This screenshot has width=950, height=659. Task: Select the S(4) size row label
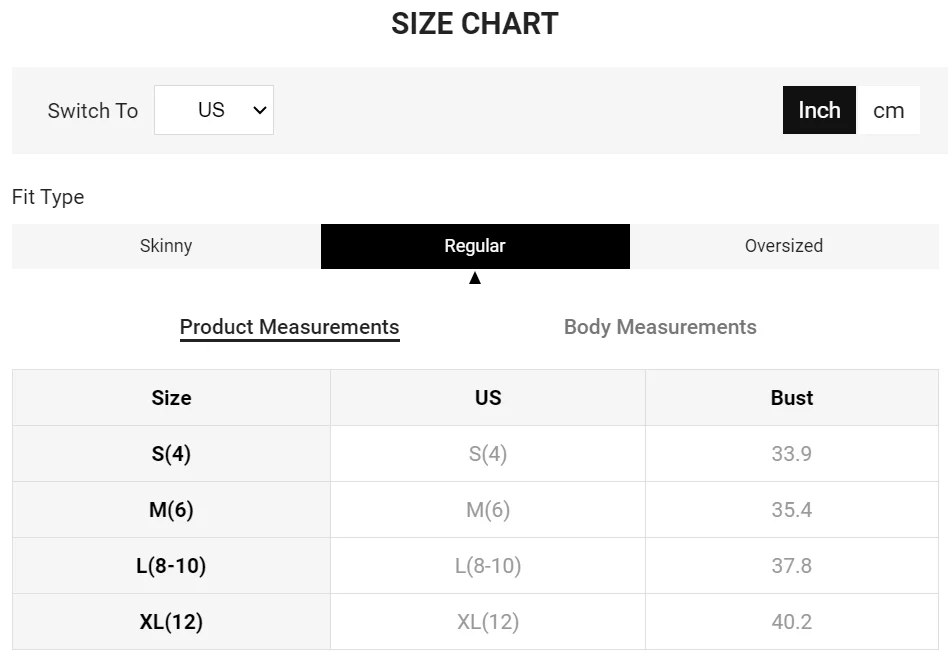[171, 454]
